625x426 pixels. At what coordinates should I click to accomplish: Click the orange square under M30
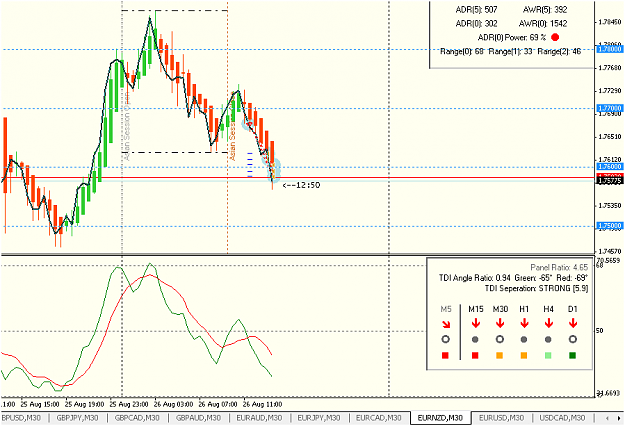point(499,355)
